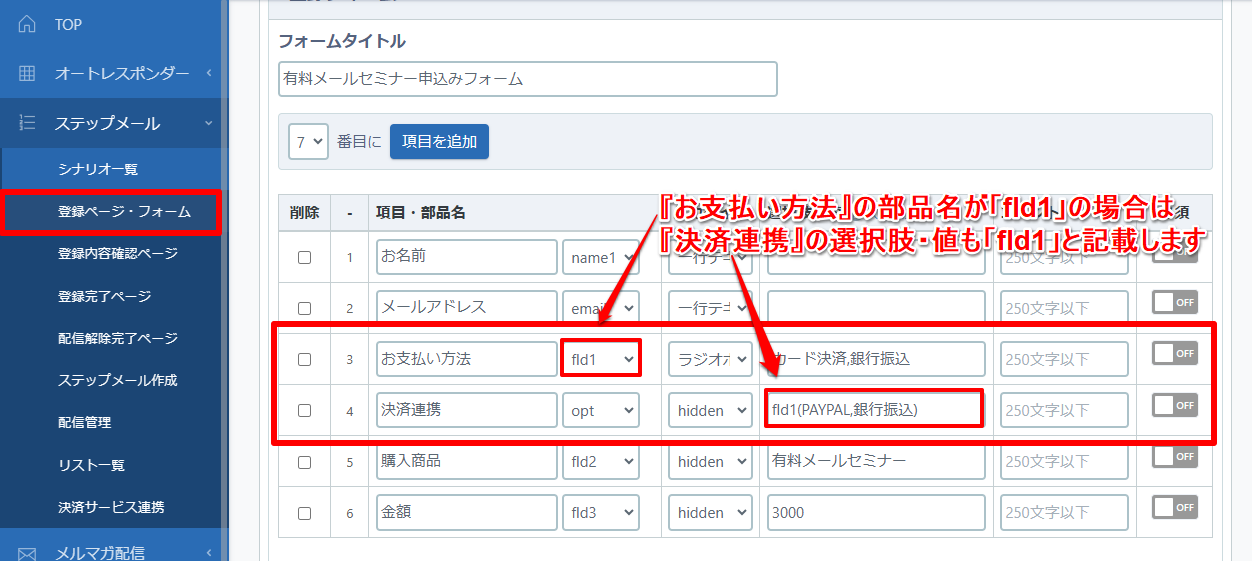Toggle the required switch for メールアドレス row

coord(1174,303)
